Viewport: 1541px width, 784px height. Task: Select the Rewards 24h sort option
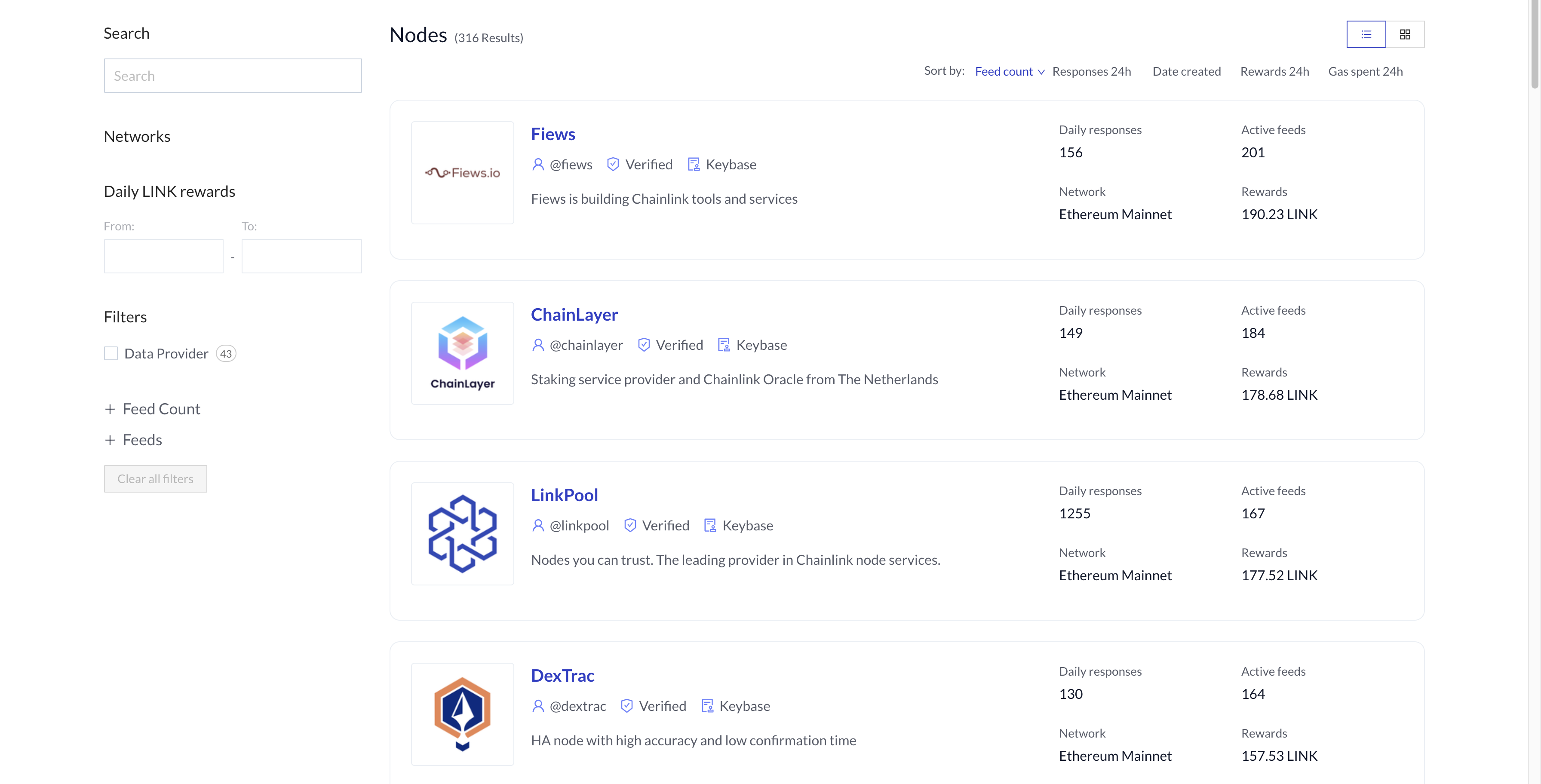(1275, 70)
